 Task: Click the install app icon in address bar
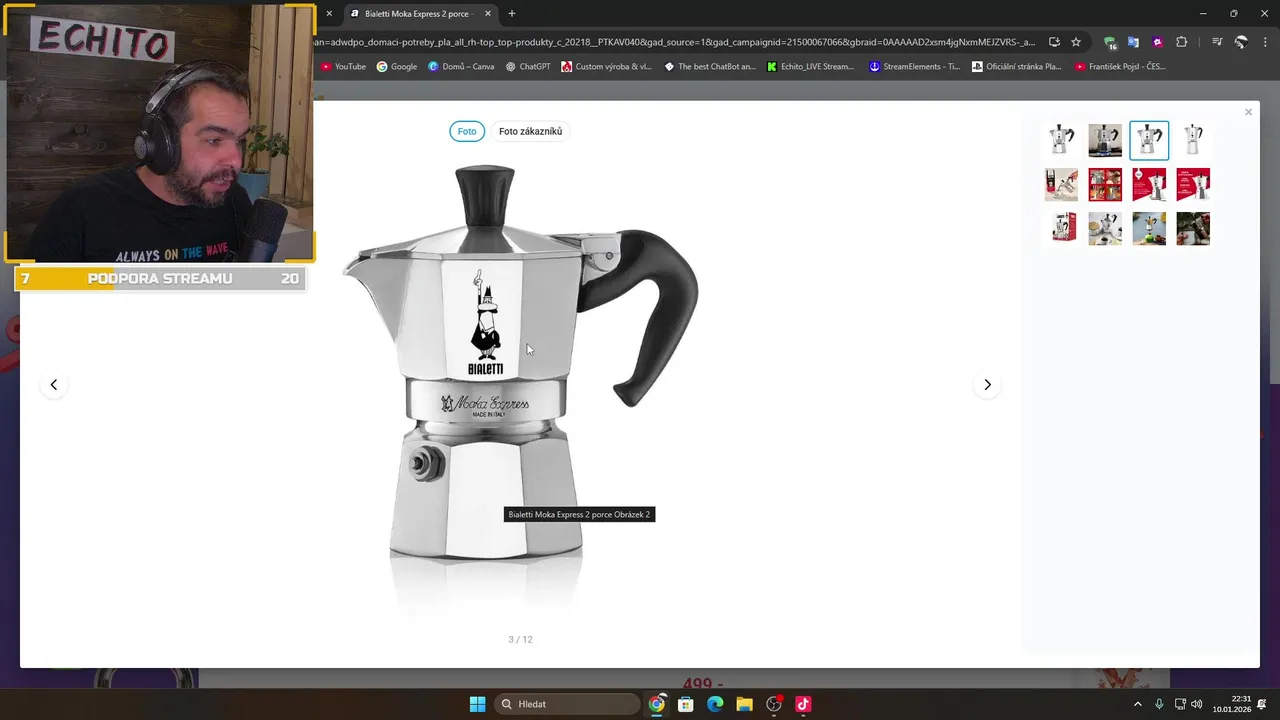(x=1054, y=42)
